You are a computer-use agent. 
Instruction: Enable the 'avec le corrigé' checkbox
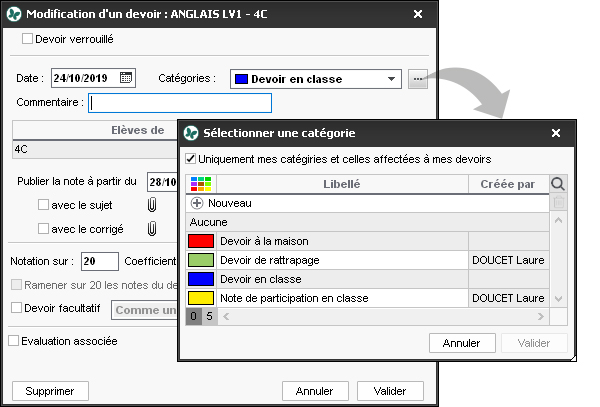43,229
